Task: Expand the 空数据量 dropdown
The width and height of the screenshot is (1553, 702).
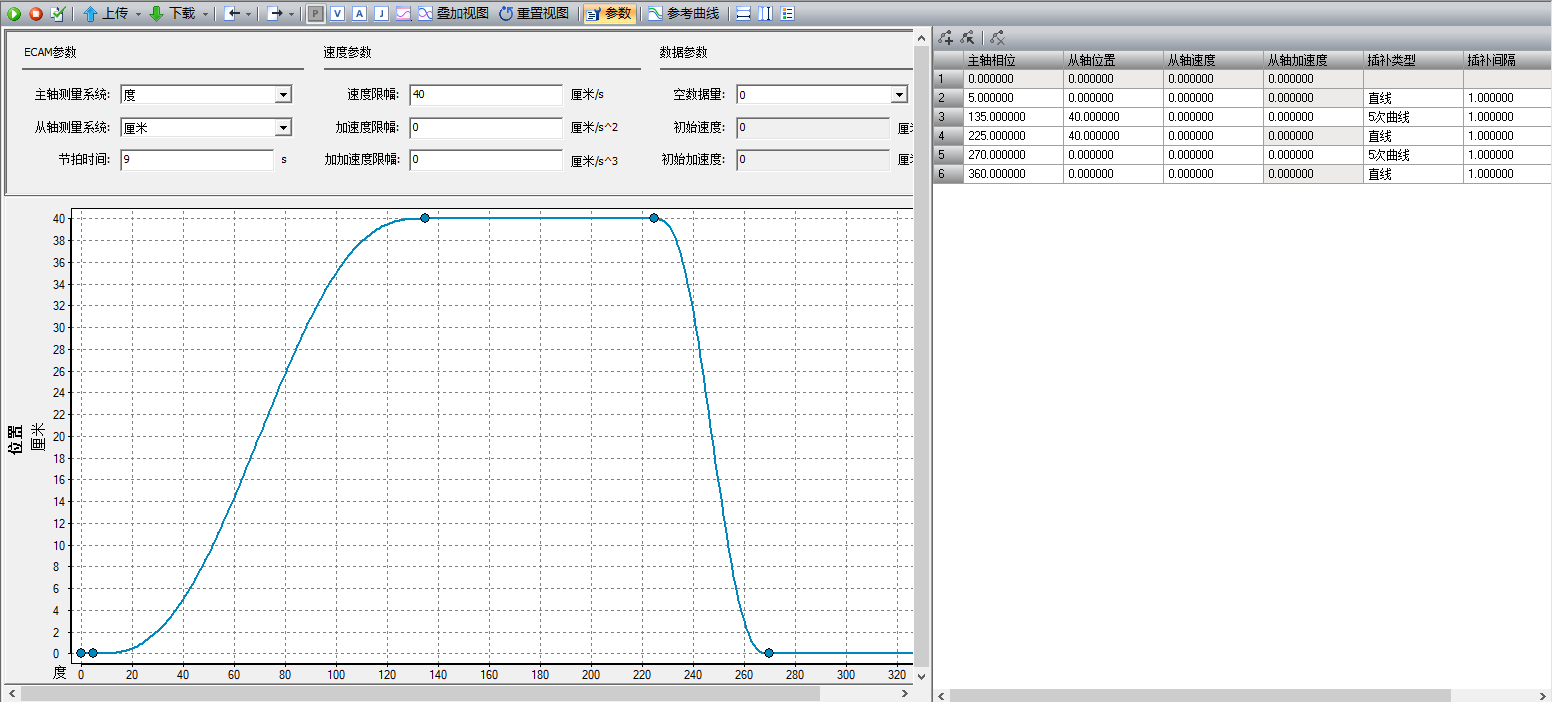Action: tap(898, 95)
